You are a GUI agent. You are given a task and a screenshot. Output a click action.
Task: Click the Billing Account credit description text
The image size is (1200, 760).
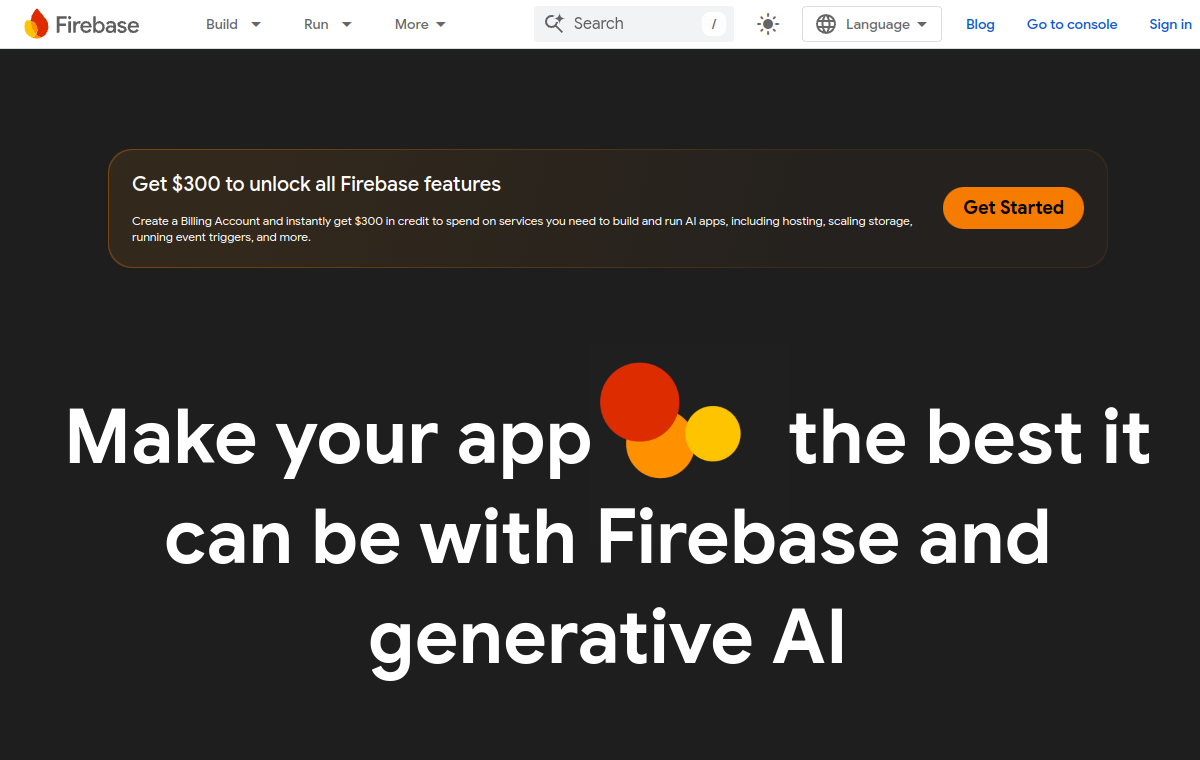(522, 229)
